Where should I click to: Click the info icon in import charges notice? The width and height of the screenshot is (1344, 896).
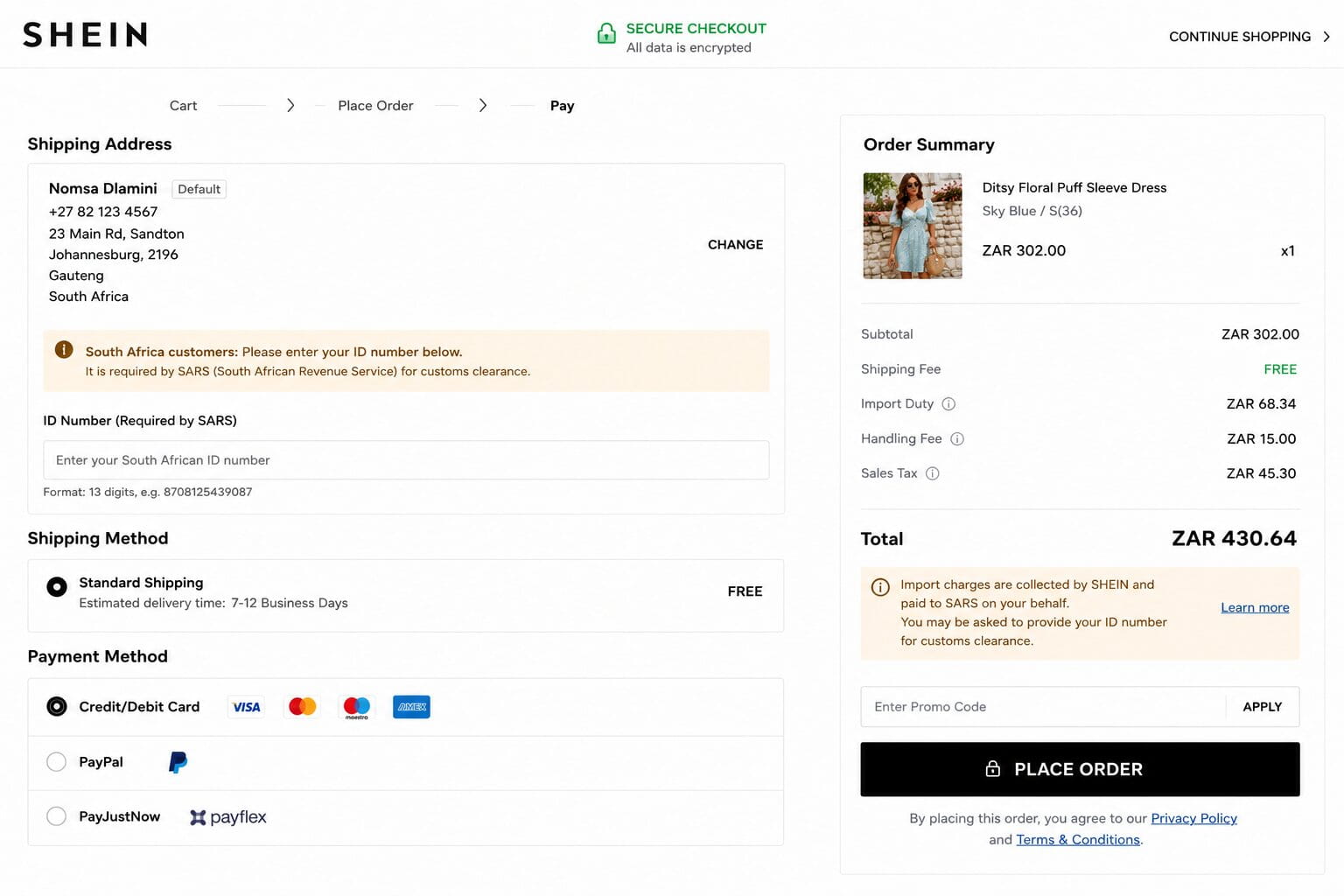(x=880, y=587)
